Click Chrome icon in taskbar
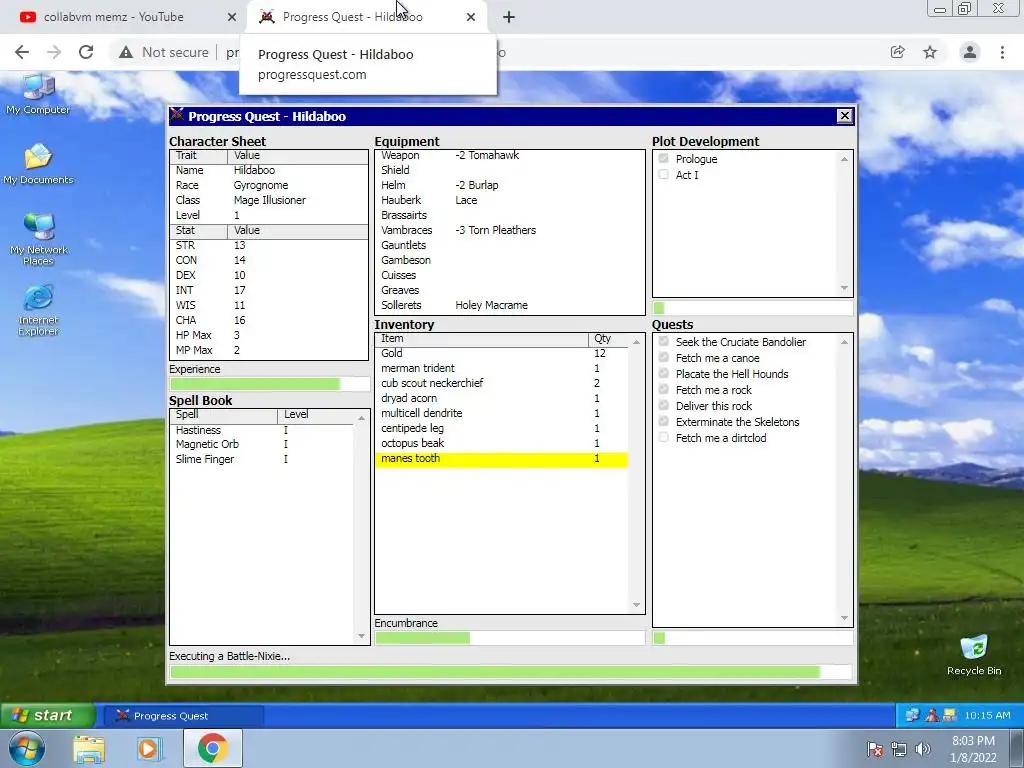The height and width of the screenshot is (768, 1024). click(213, 748)
